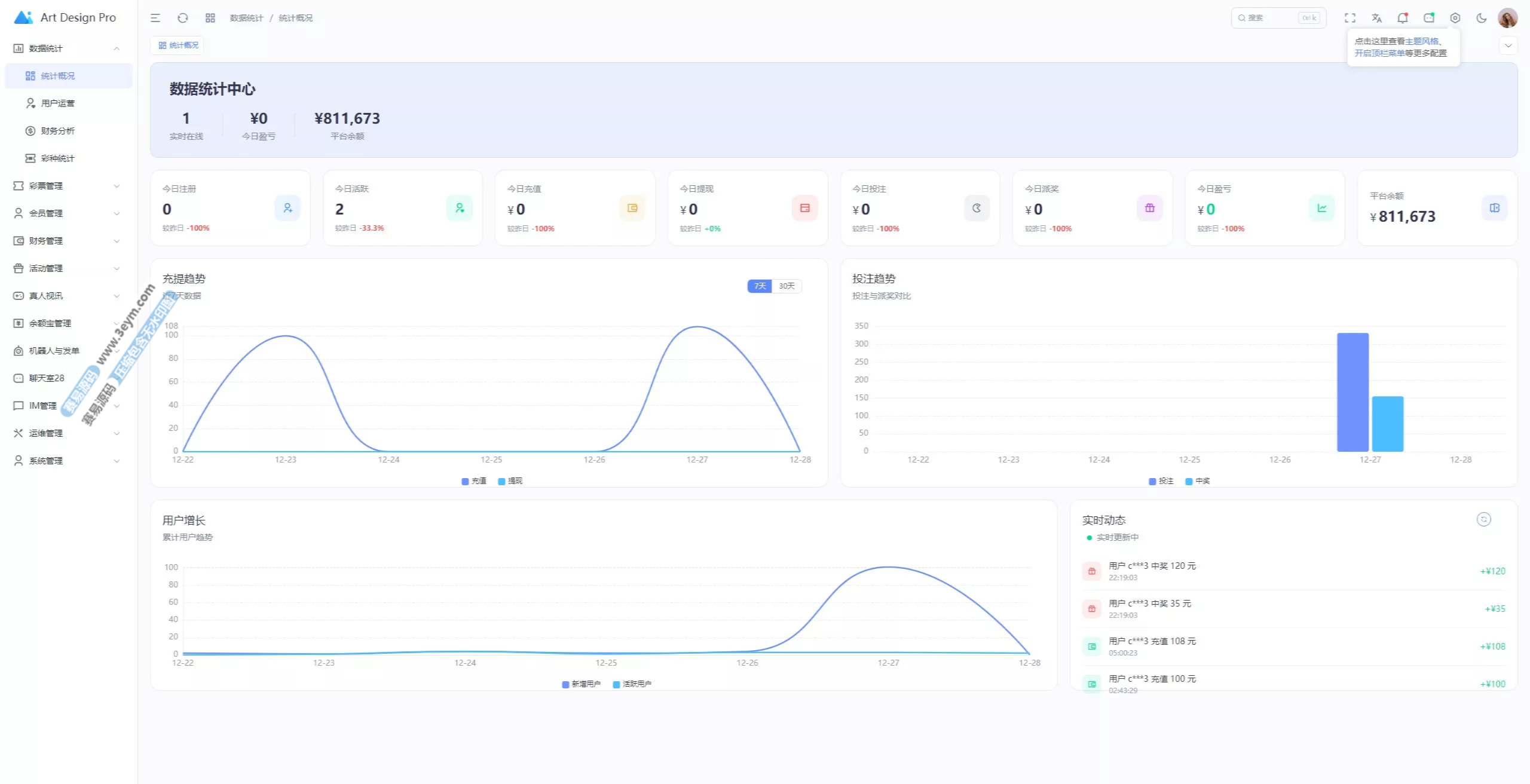Screen dimensions: 1530x784
Task: Open the notification bell
Action: pos(1402,18)
